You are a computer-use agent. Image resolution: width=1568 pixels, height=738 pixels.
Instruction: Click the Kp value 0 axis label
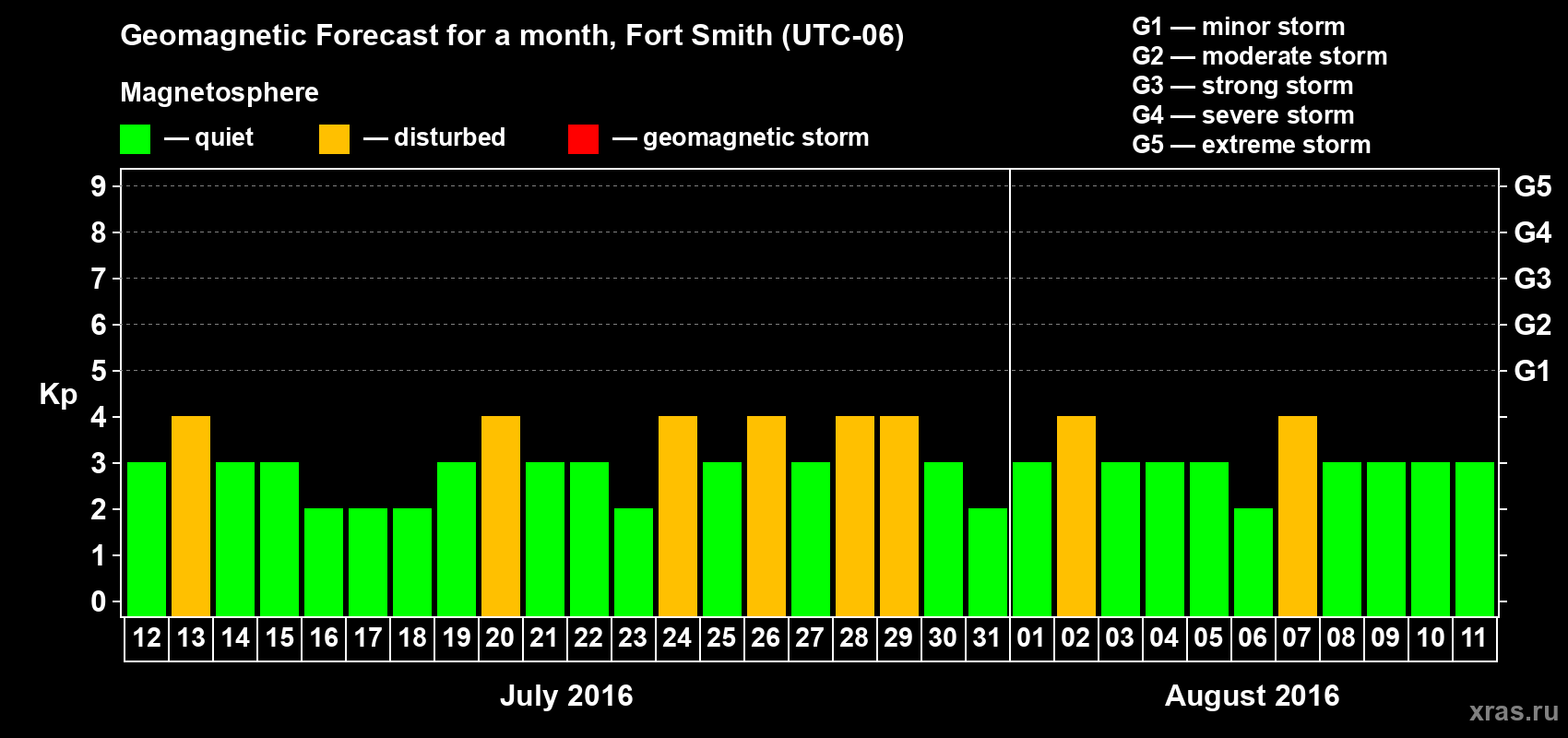(x=99, y=601)
